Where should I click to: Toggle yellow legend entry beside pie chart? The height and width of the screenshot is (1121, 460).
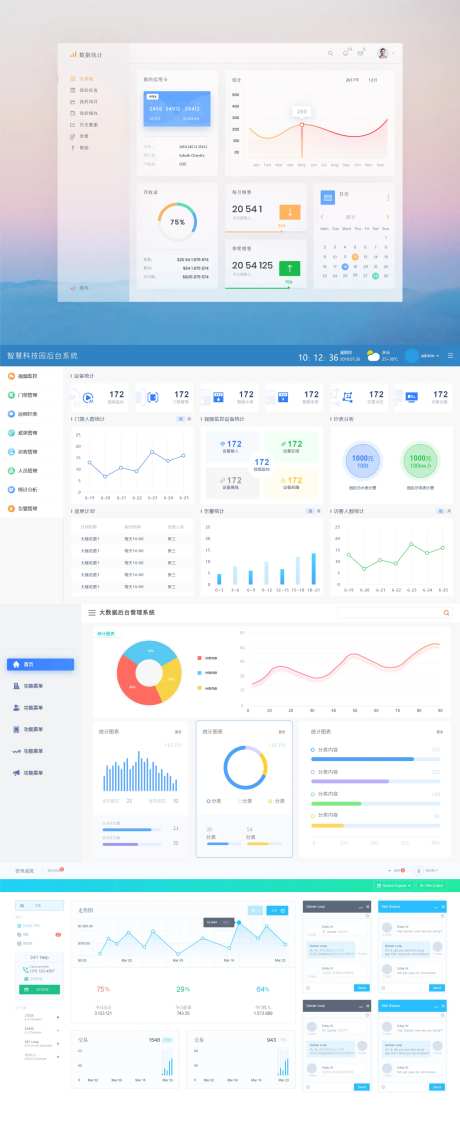207,688
